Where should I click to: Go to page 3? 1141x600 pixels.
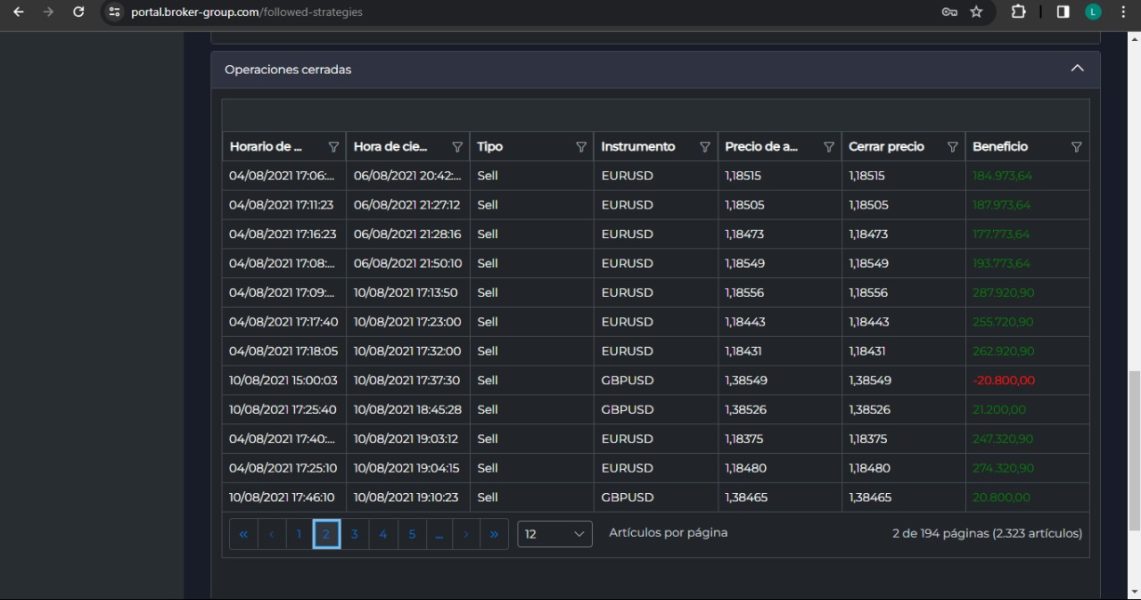pos(354,534)
